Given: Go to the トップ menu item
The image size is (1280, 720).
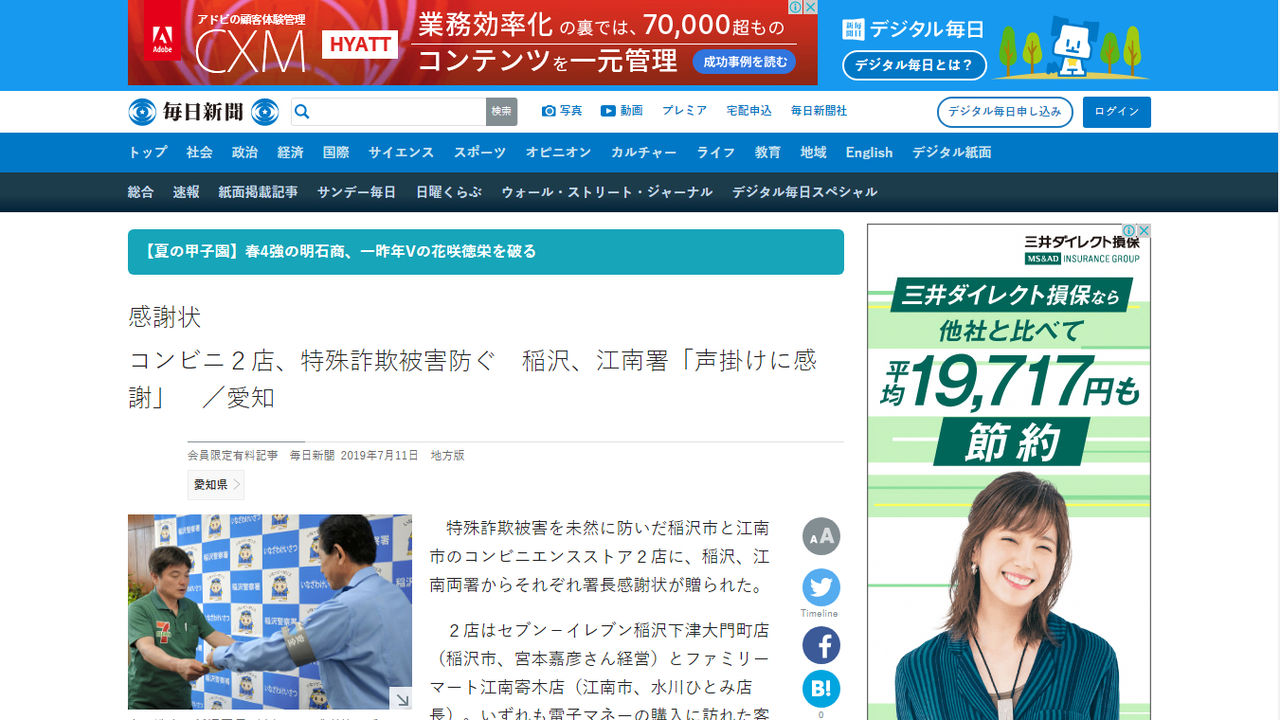Looking at the screenshot, I should coord(148,152).
